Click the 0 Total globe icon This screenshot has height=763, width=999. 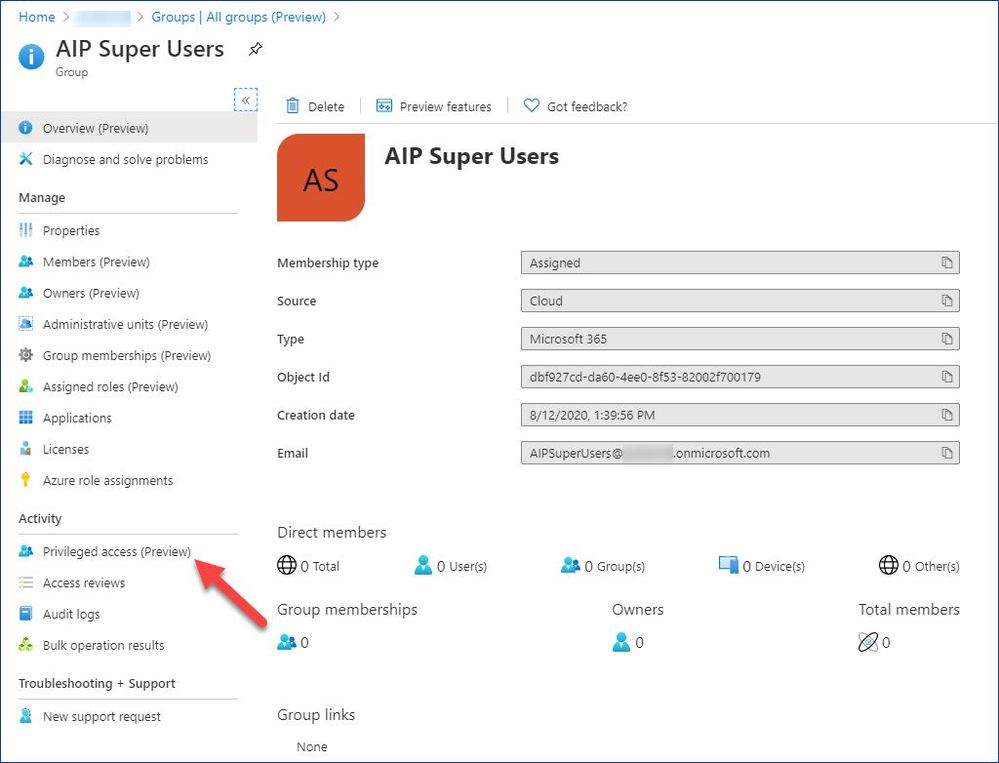[x=287, y=565]
